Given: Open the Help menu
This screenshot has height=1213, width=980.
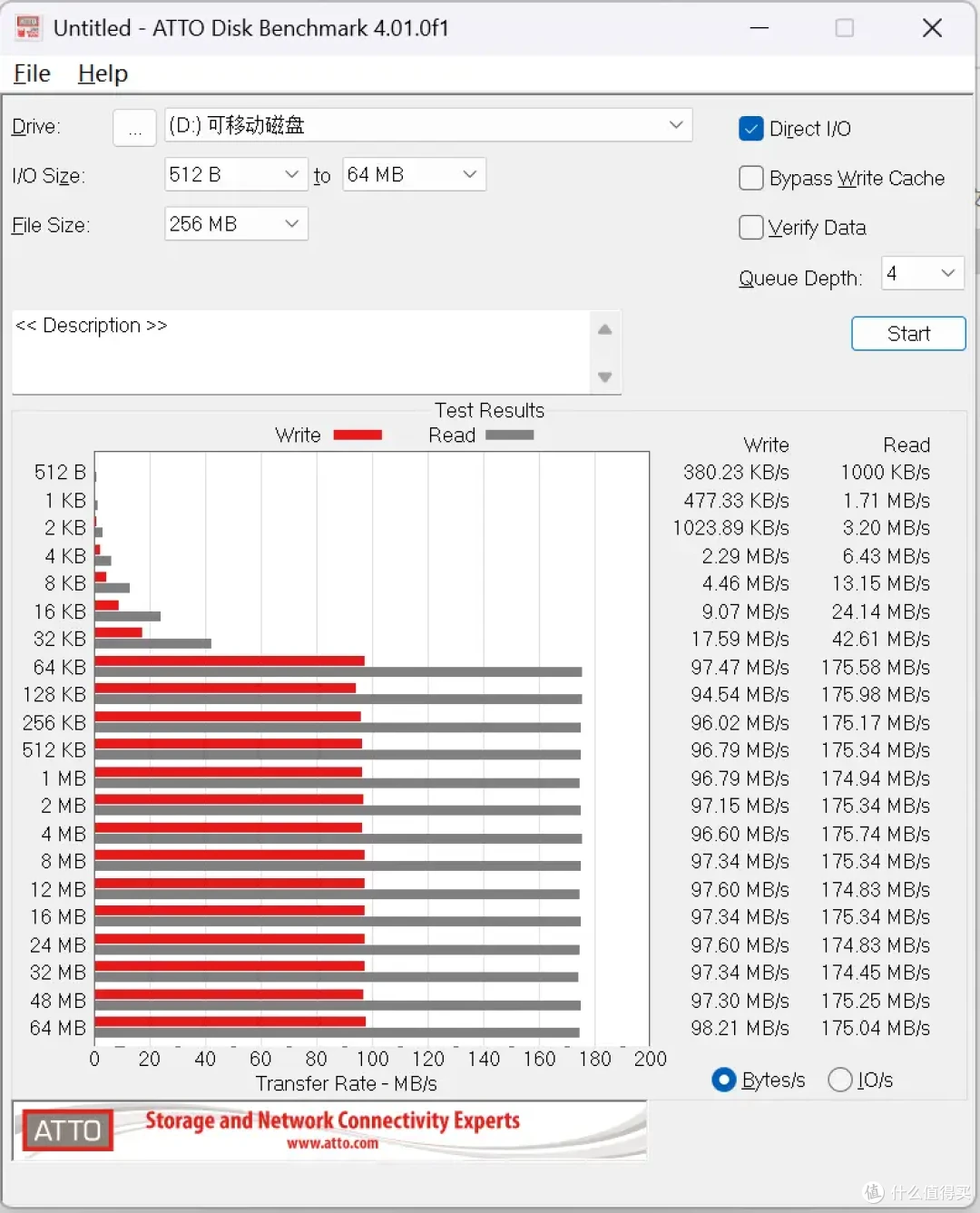Looking at the screenshot, I should (x=103, y=73).
